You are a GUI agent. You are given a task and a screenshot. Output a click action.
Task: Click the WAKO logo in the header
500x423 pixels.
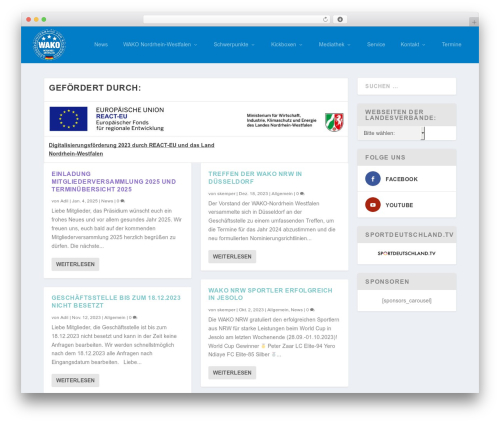coord(49,45)
